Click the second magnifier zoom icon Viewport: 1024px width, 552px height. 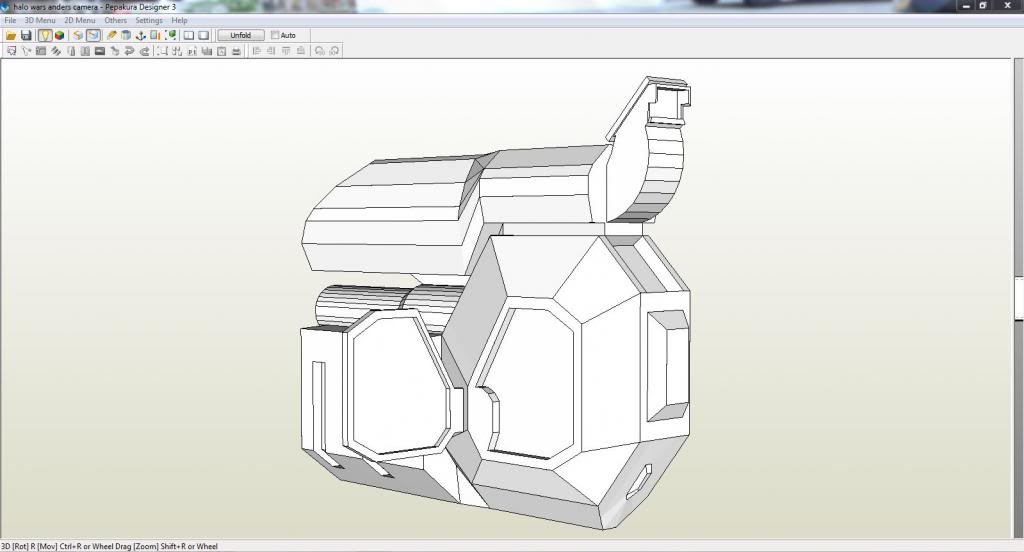click(334, 51)
